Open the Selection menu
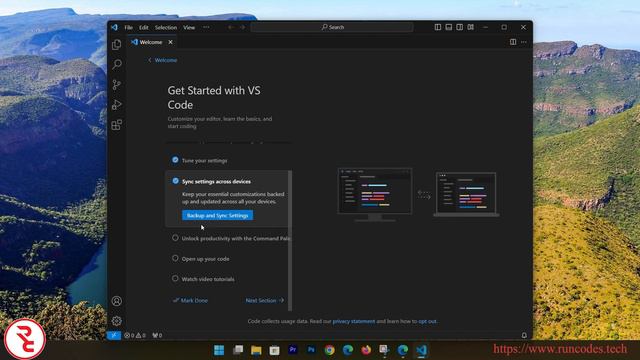This screenshot has width=640, height=360. tap(166, 27)
